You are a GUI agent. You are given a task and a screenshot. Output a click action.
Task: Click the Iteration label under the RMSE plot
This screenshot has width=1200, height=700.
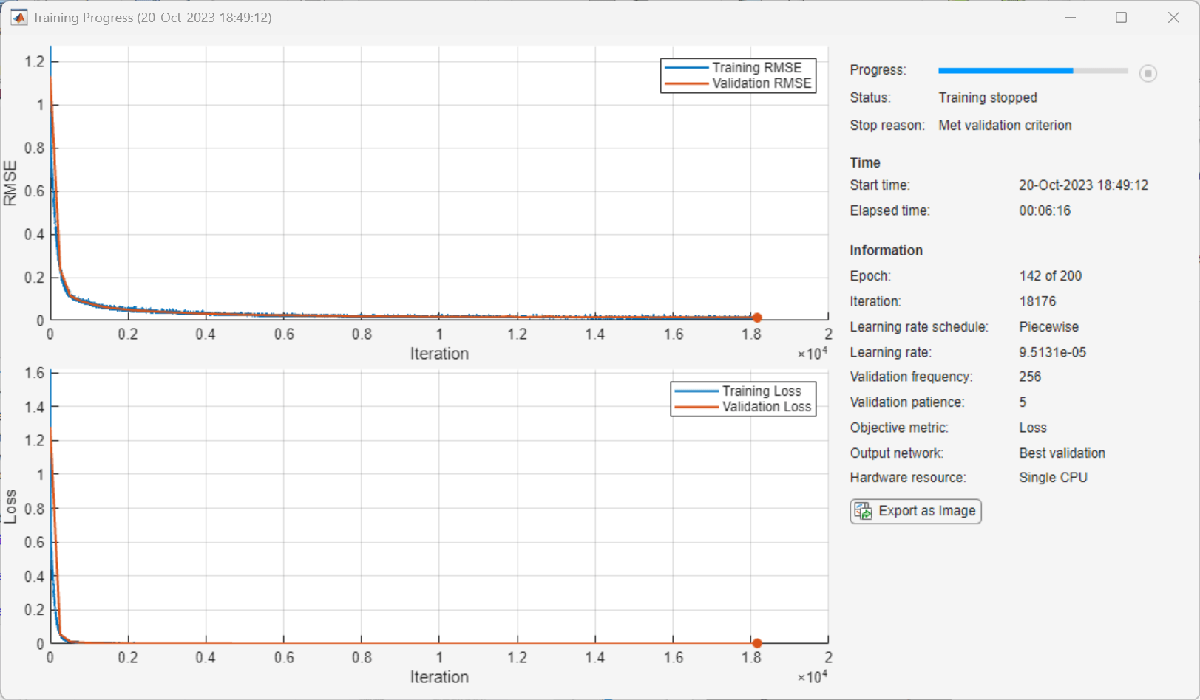coord(439,353)
